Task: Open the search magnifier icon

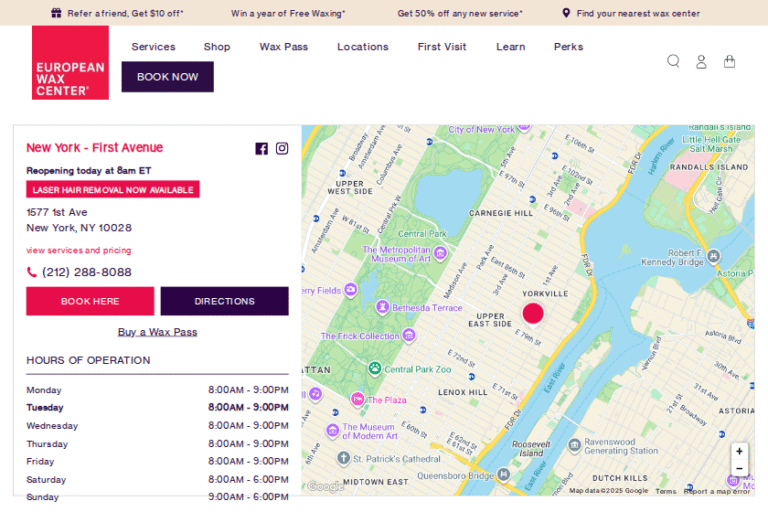Action: click(x=673, y=61)
